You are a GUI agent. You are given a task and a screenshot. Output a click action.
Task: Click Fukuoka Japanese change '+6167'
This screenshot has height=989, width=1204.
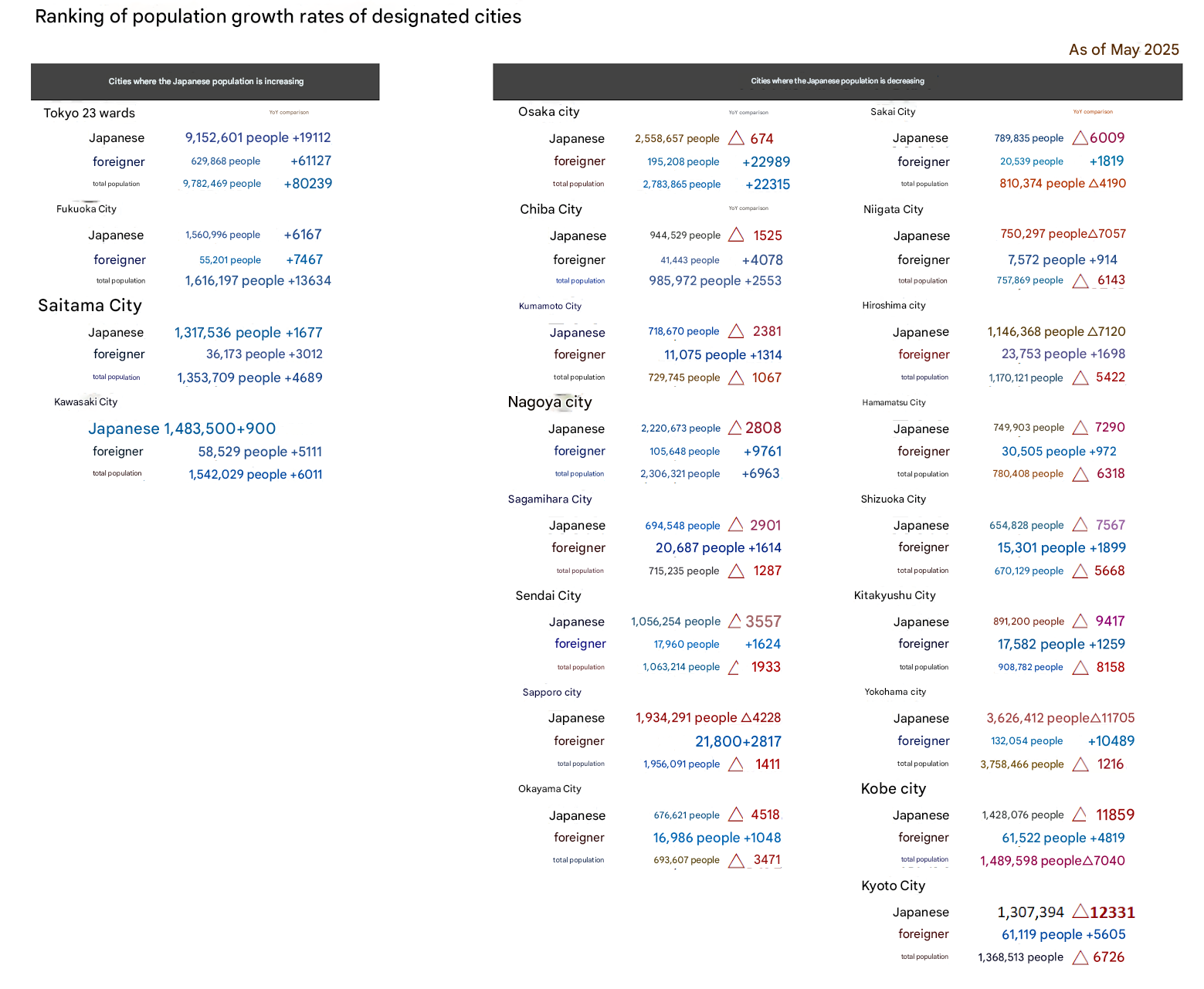point(303,235)
